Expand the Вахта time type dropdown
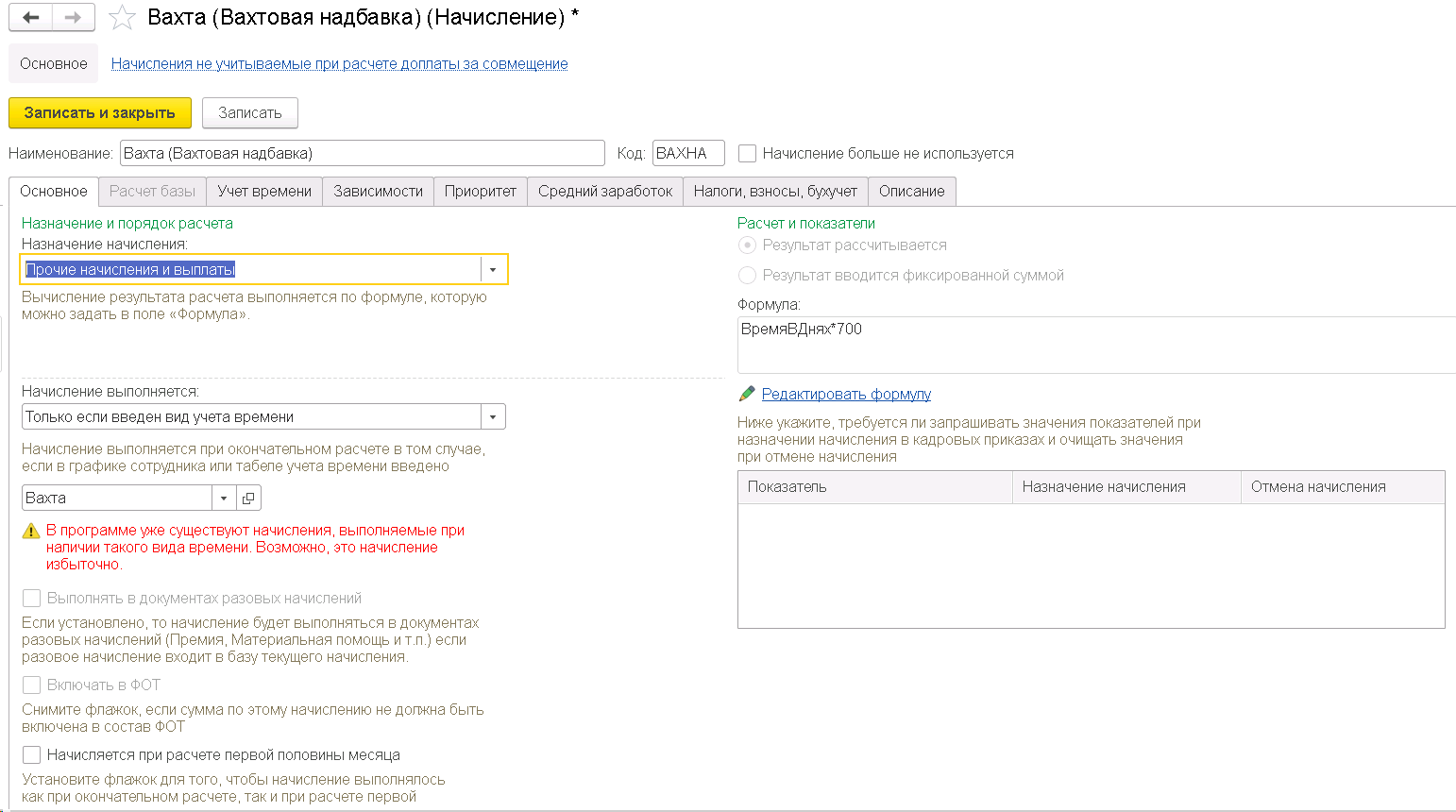The image size is (1456, 812). coord(224,498)
